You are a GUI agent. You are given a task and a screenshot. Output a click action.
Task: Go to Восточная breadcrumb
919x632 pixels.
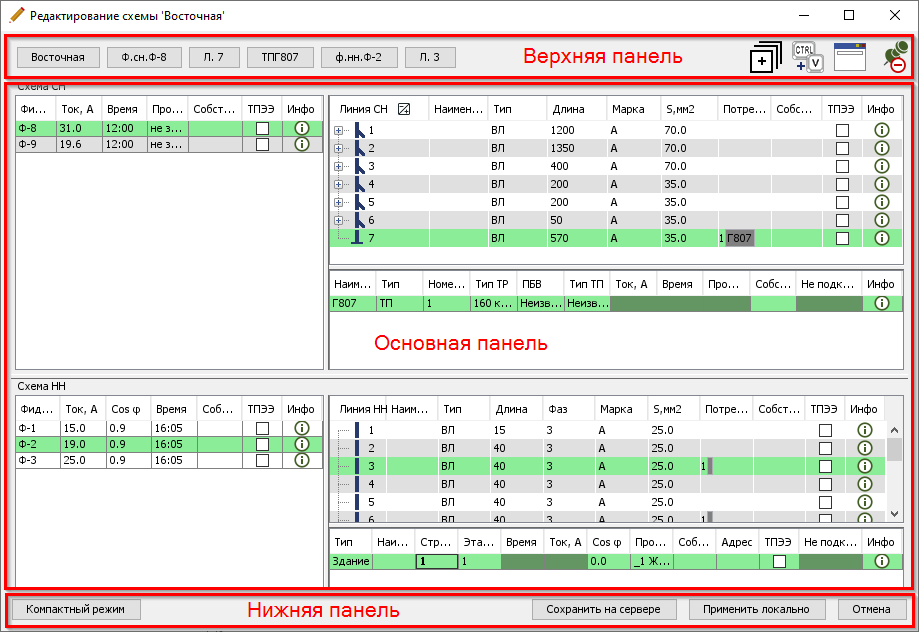pyautogui.click(x=58, y=57)
